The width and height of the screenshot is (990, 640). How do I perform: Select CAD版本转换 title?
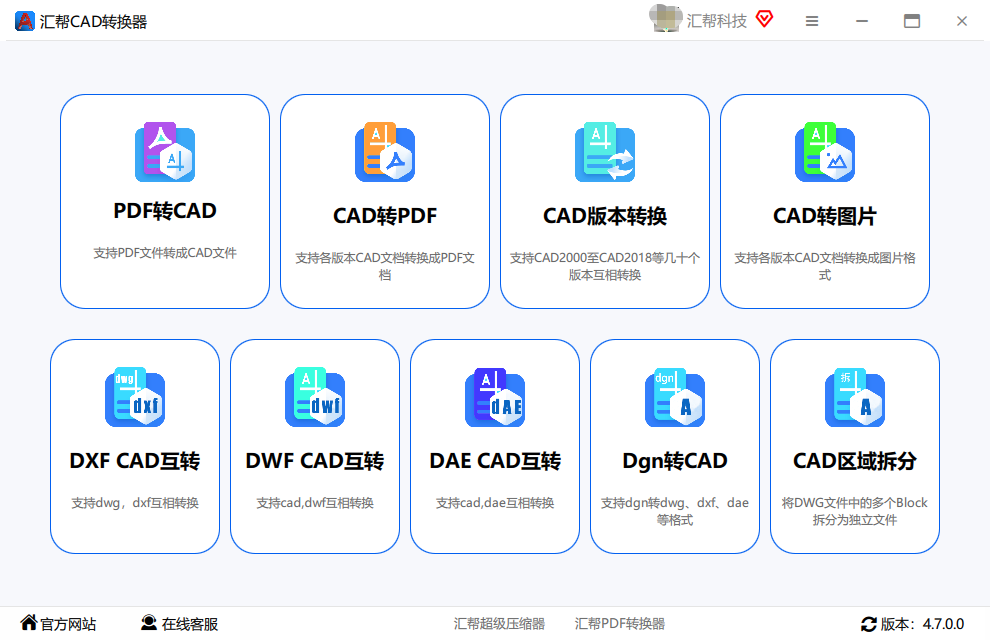[x=605, y=216]
